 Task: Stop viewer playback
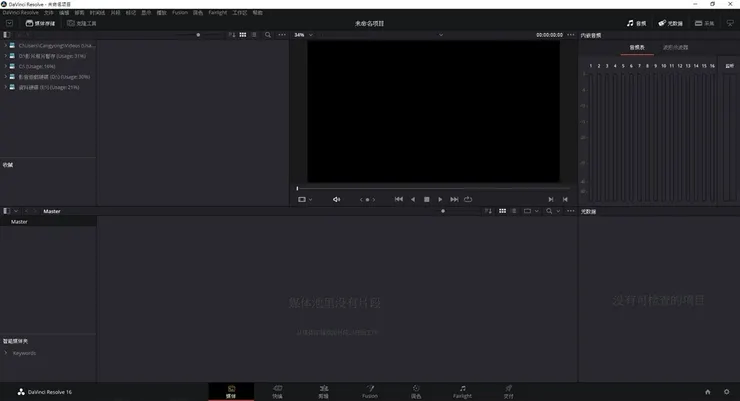pos(427,200)
